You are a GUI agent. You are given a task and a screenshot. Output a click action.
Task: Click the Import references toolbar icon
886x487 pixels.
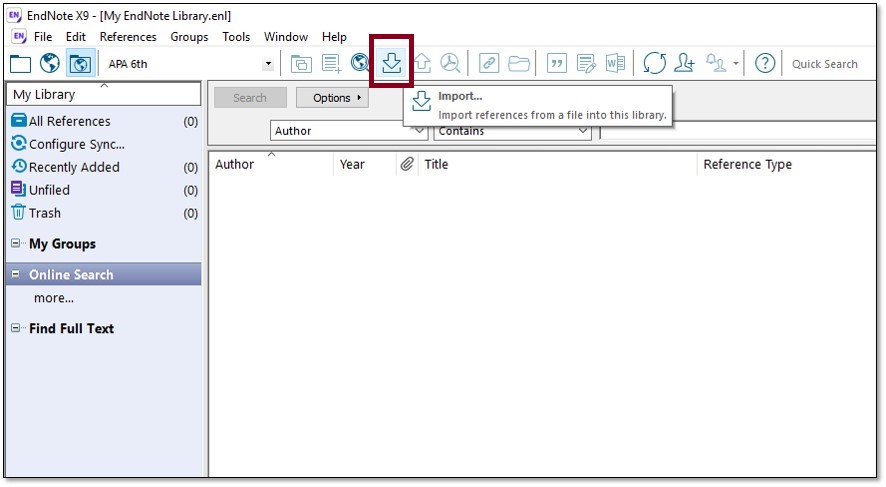click(x=391, y=63)
